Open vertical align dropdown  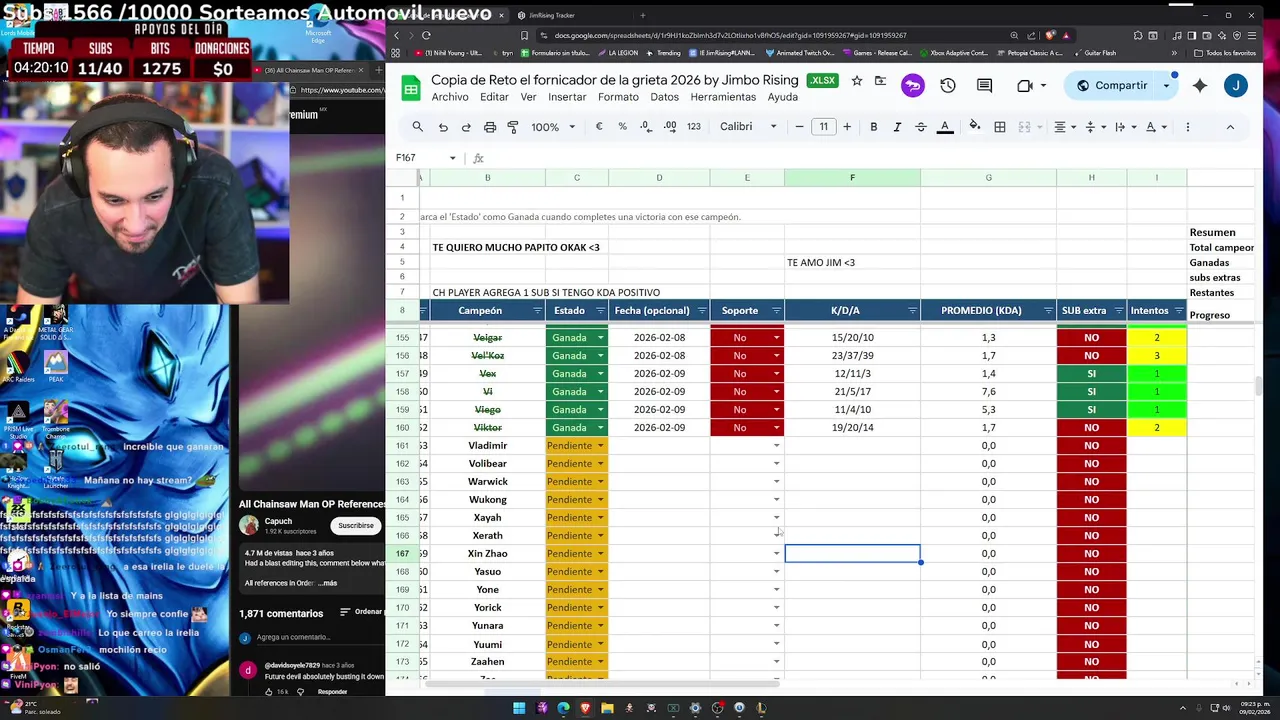tap(1094, 127)
